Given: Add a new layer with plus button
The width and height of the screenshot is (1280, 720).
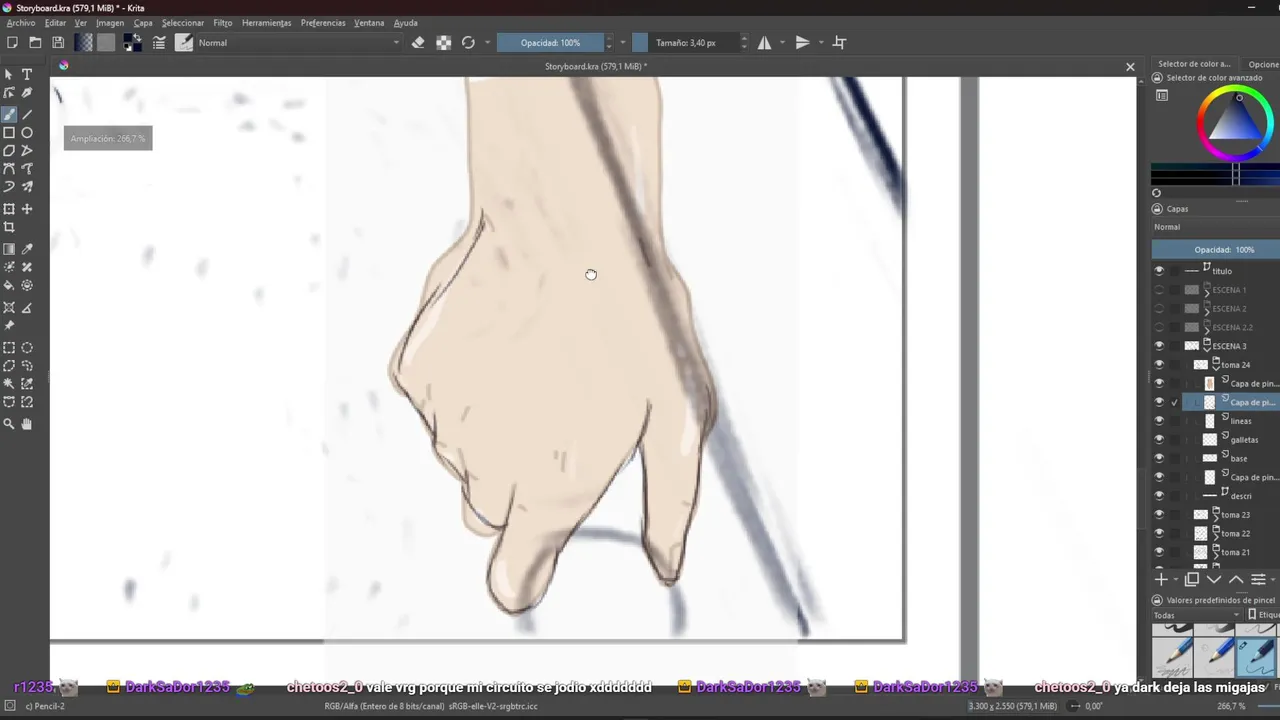Looking at the screenshot, I should [1161, 580].
